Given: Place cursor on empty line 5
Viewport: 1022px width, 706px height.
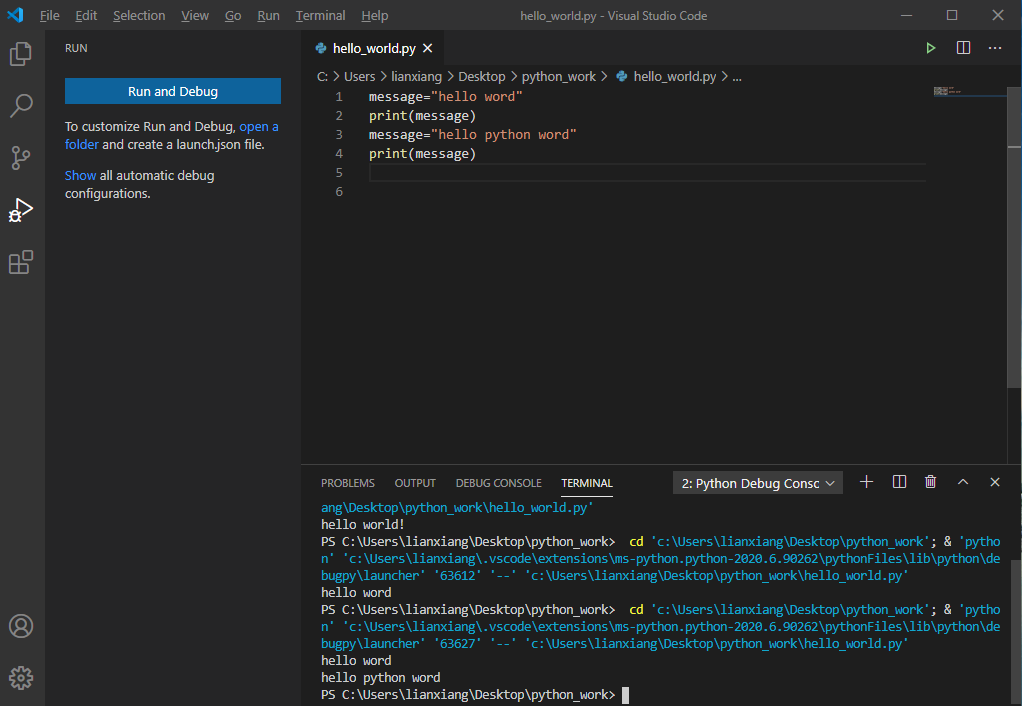Looking at the screenshot, I should (647, 173).
